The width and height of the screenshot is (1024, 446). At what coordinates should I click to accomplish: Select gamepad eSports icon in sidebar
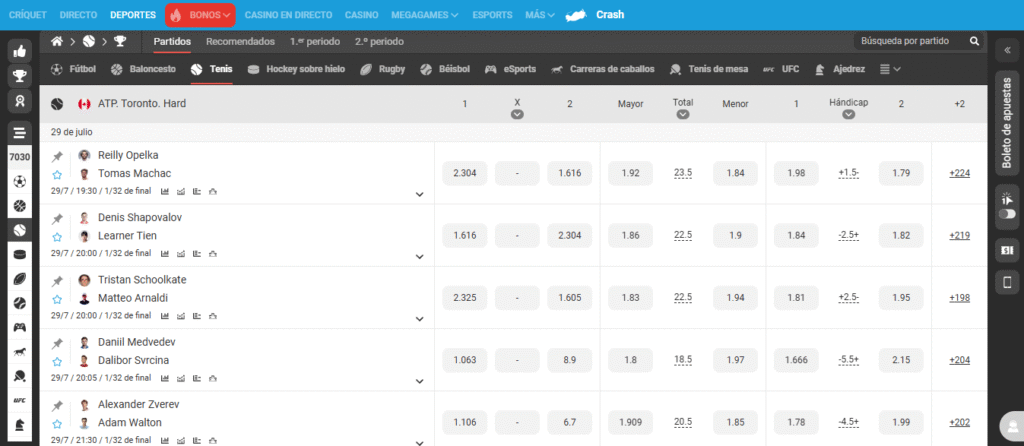pyautogui.click(x=20, y=327)
